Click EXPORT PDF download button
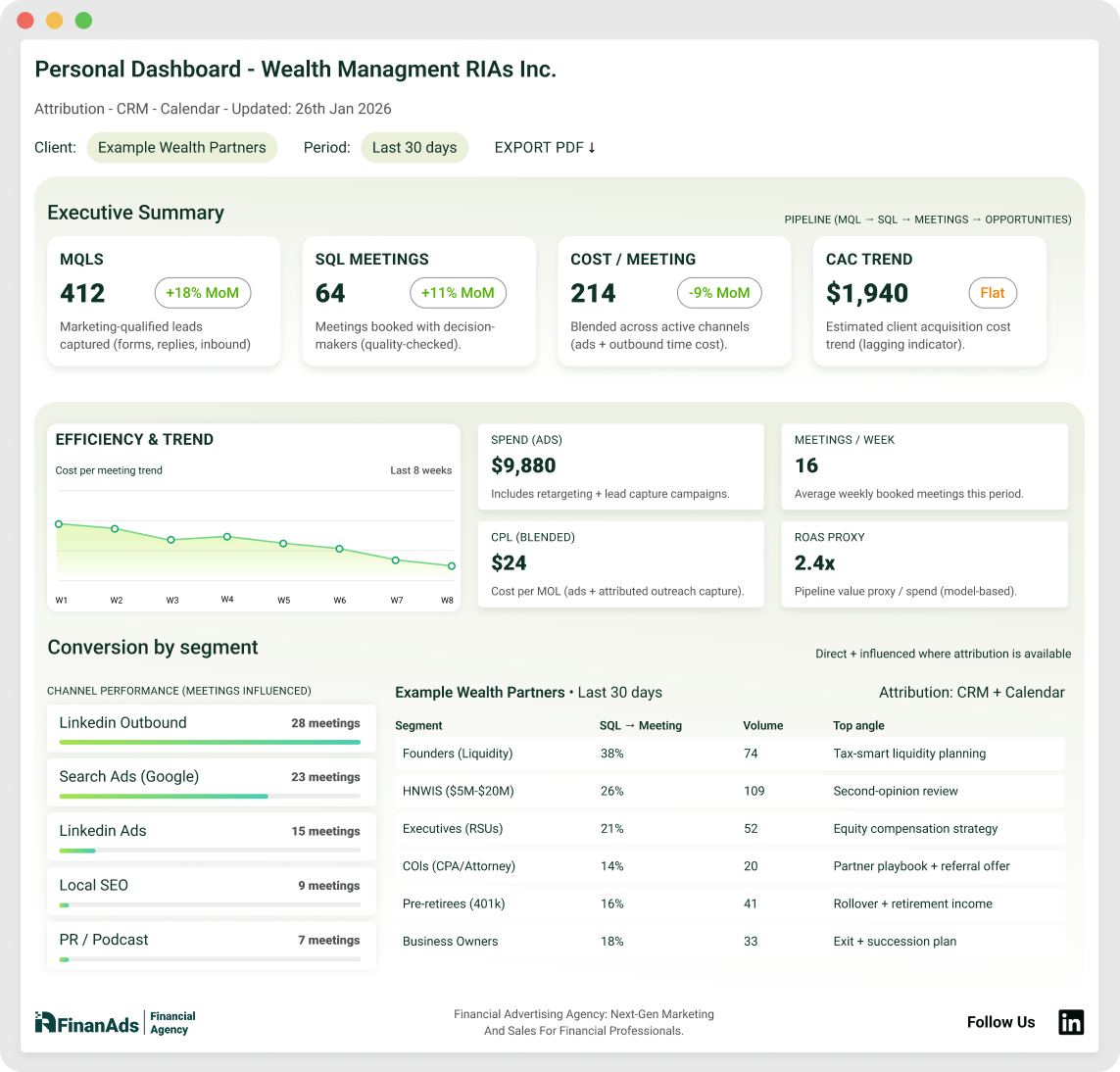This screenshot has height=1072, width=1120. click(x=545, y=148)
